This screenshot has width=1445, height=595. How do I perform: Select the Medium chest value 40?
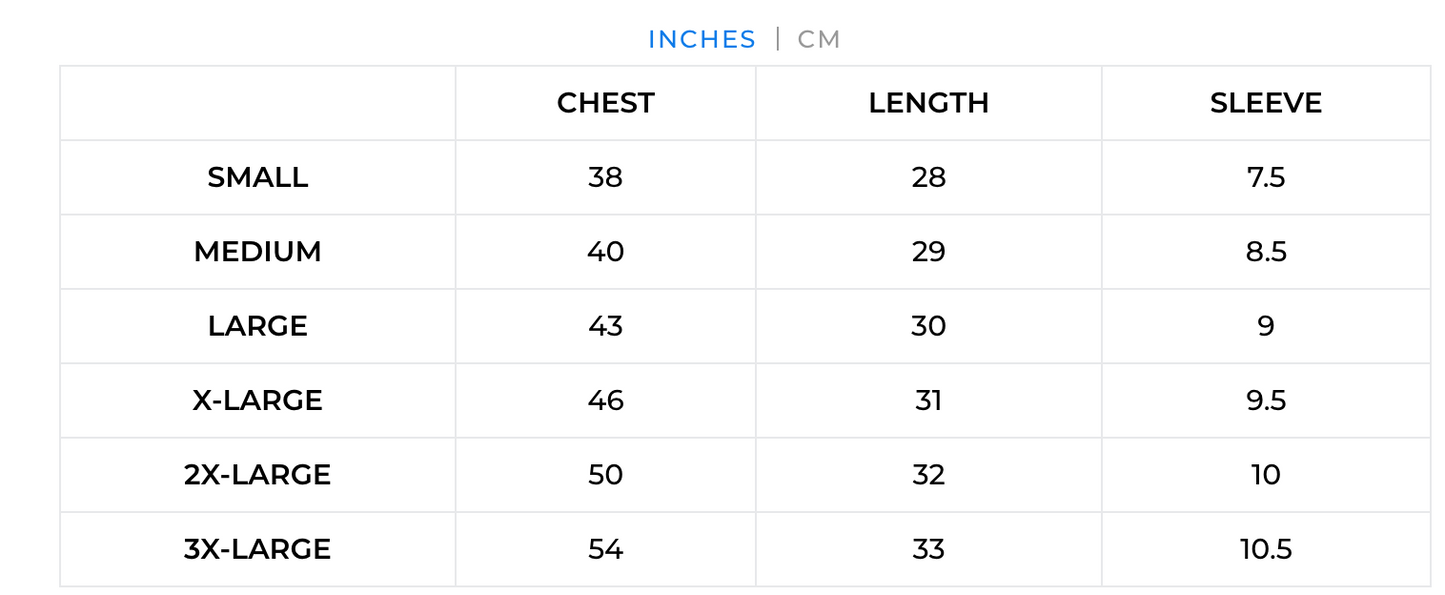pos(605,251)
